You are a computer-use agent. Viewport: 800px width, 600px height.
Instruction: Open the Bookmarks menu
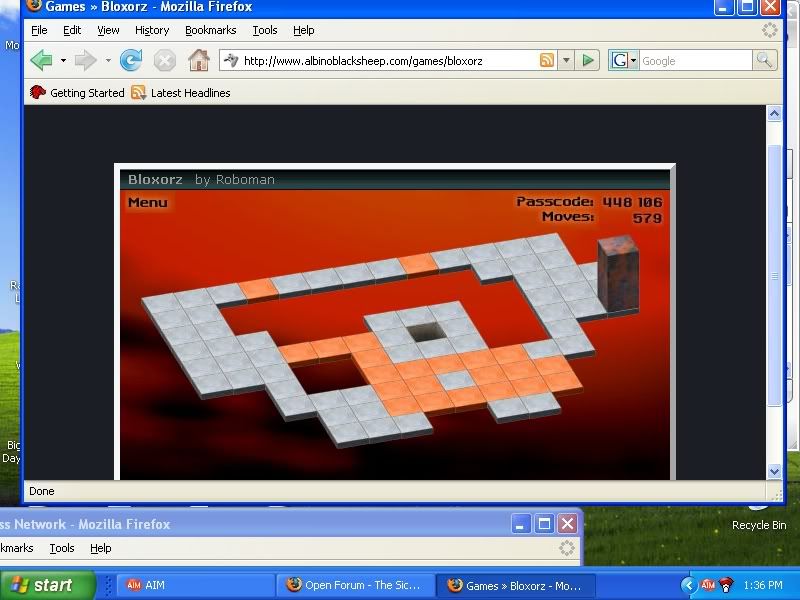[210, 30]
